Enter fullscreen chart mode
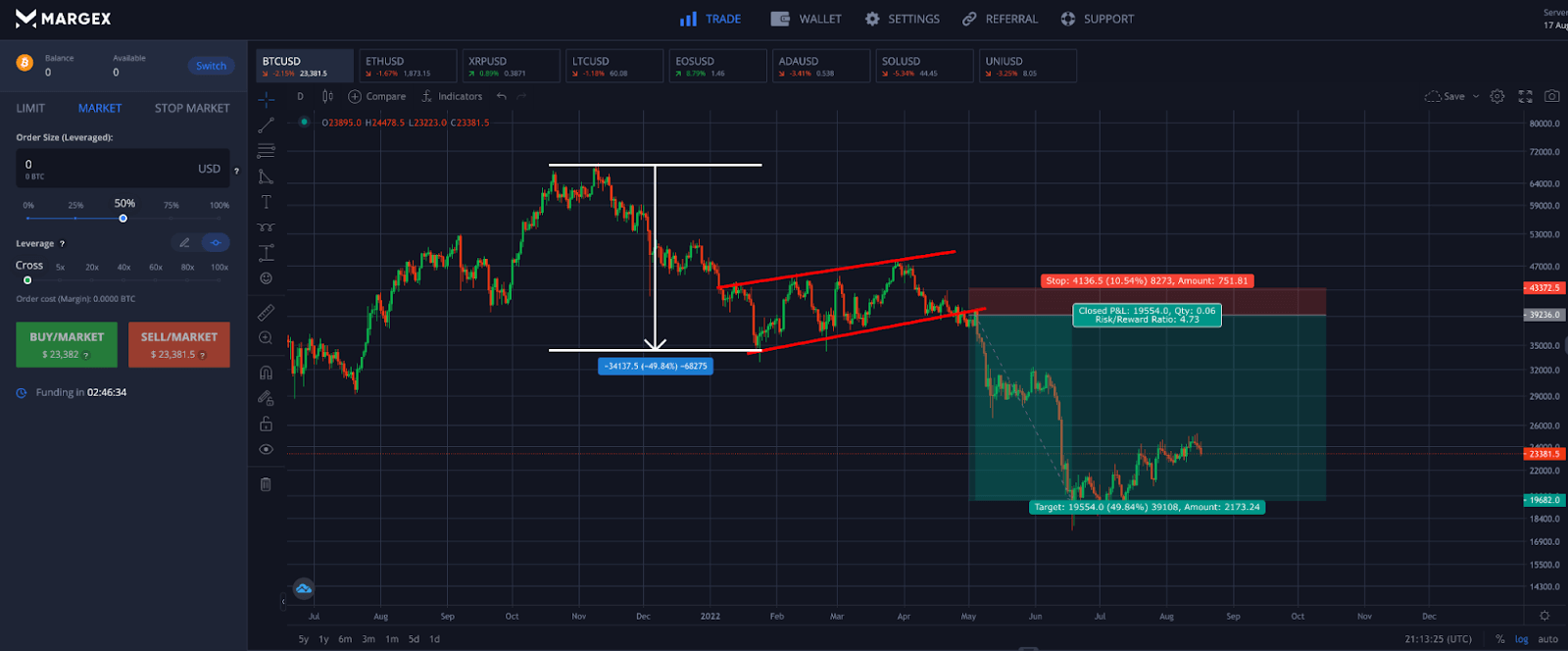The width and height of the screenshot is (1568, 651). [x=1525, y=96]
